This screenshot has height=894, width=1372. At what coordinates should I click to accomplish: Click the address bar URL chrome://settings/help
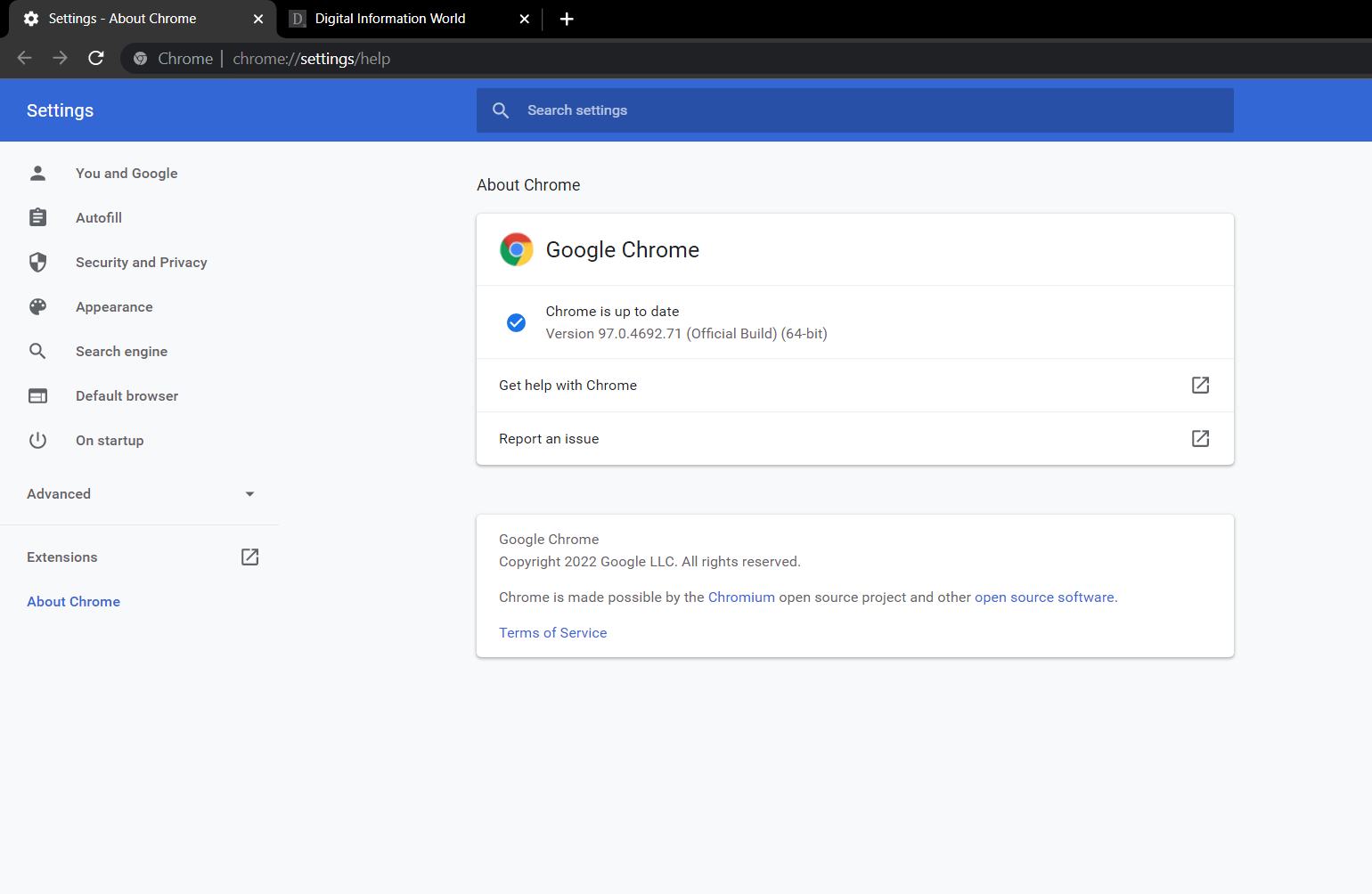(x=311, y=59)
